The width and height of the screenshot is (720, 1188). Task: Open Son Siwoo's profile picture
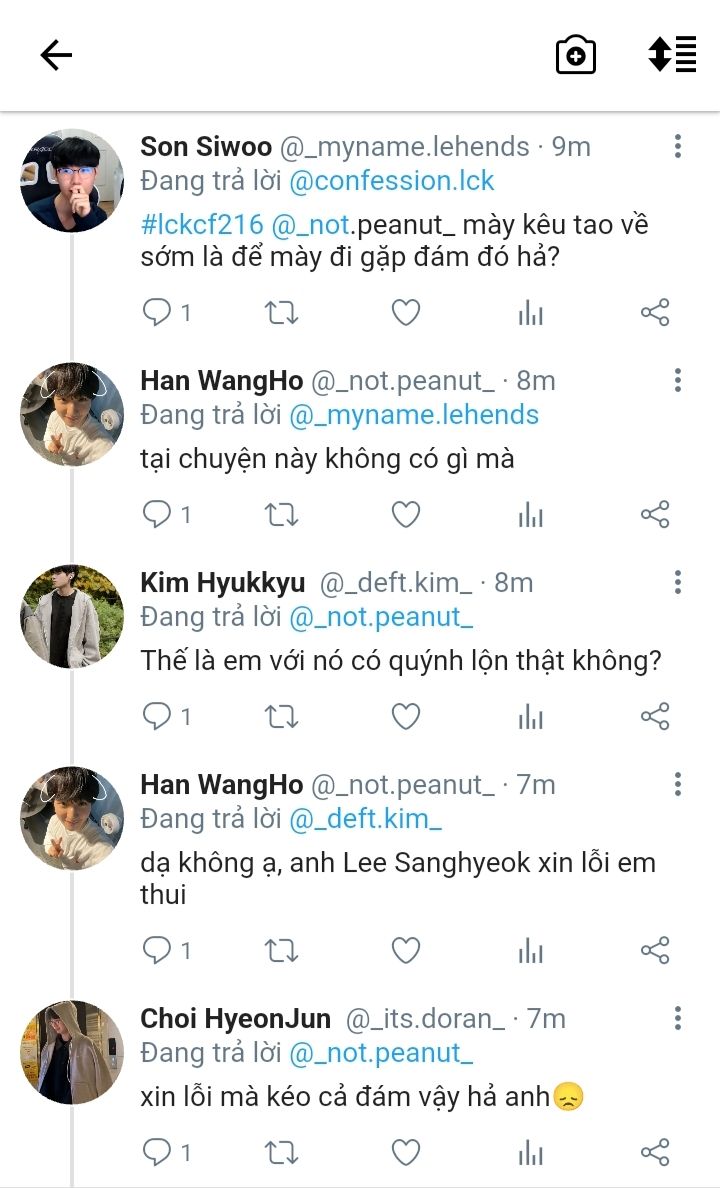(x=71, y=181)
